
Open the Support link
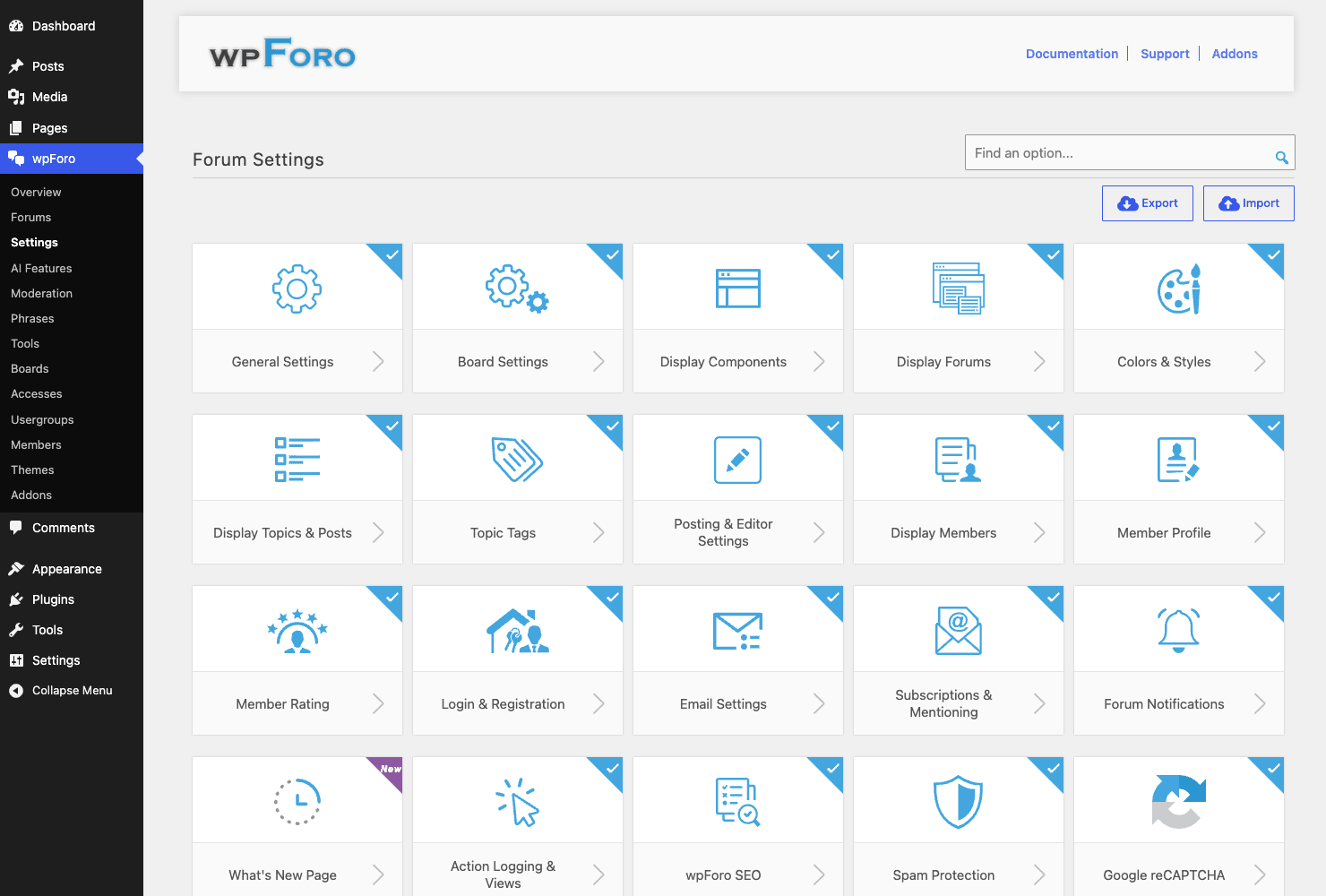pyautogui.click(x=1165, y=54)
